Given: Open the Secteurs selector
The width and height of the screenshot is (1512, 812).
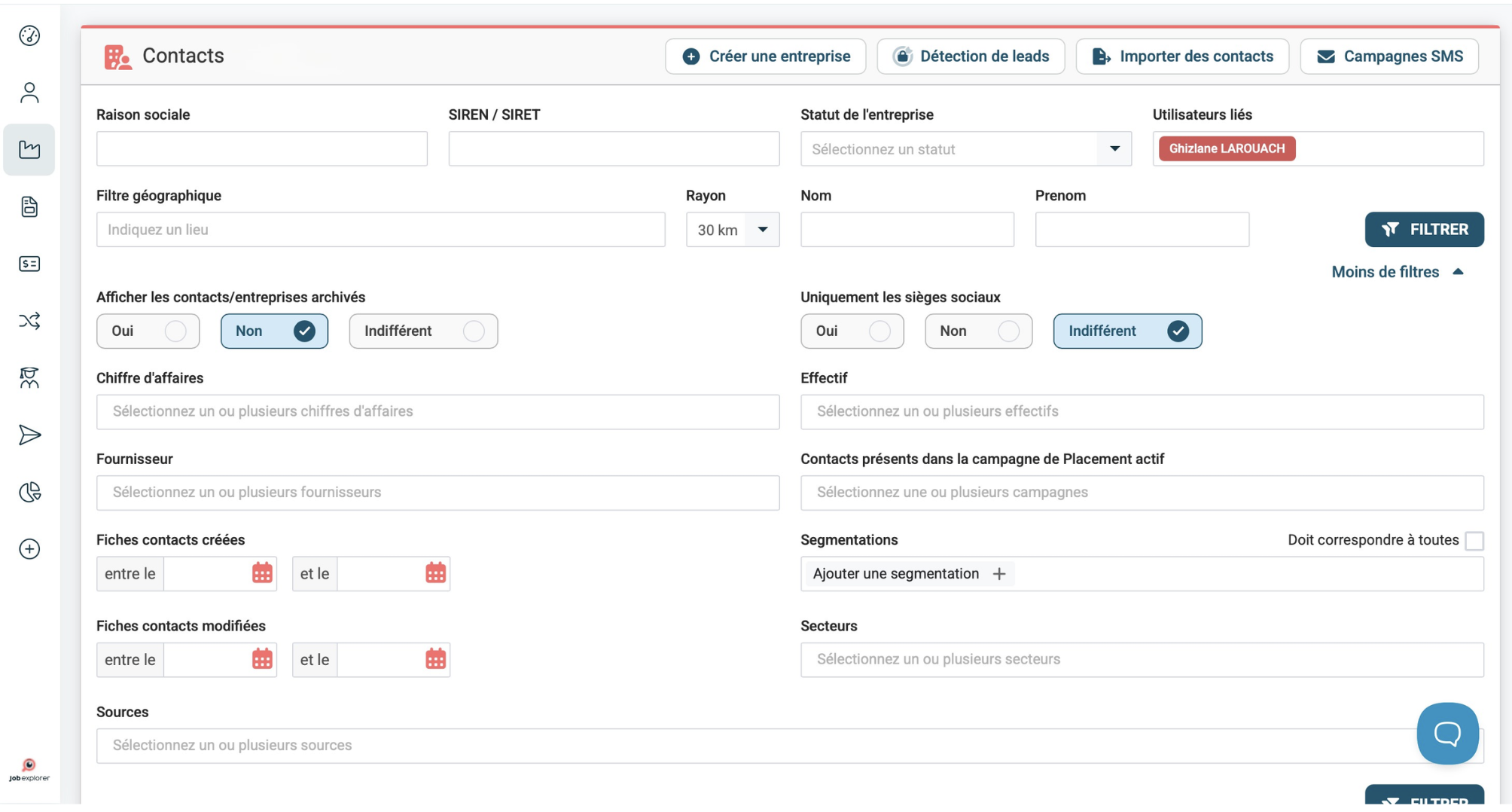Looking at the screenshot, I should 1142,660.
